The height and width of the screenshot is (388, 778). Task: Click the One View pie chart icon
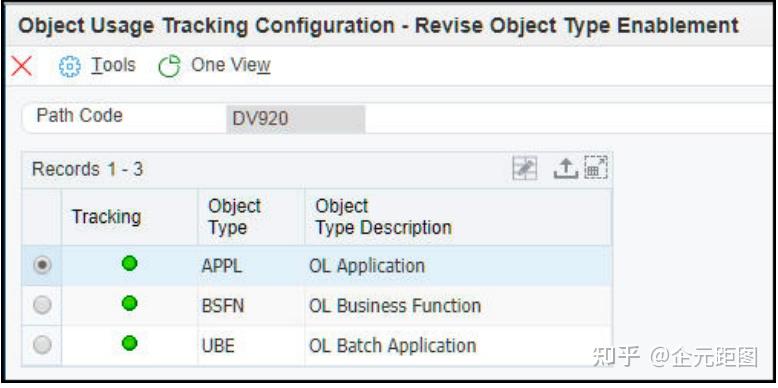click(169, 66)
